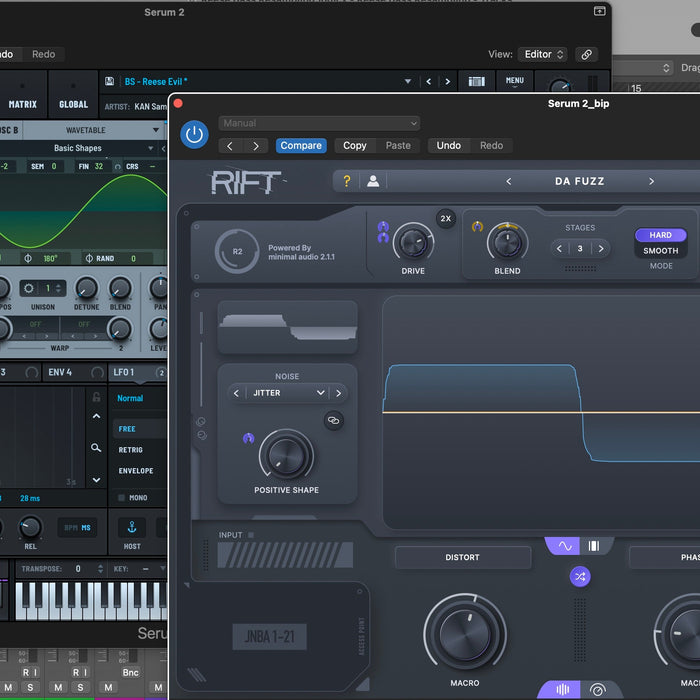Decrease the Stages count
Image resolution: width=700 pixels, height=700 pixels.
pos(559,249)
